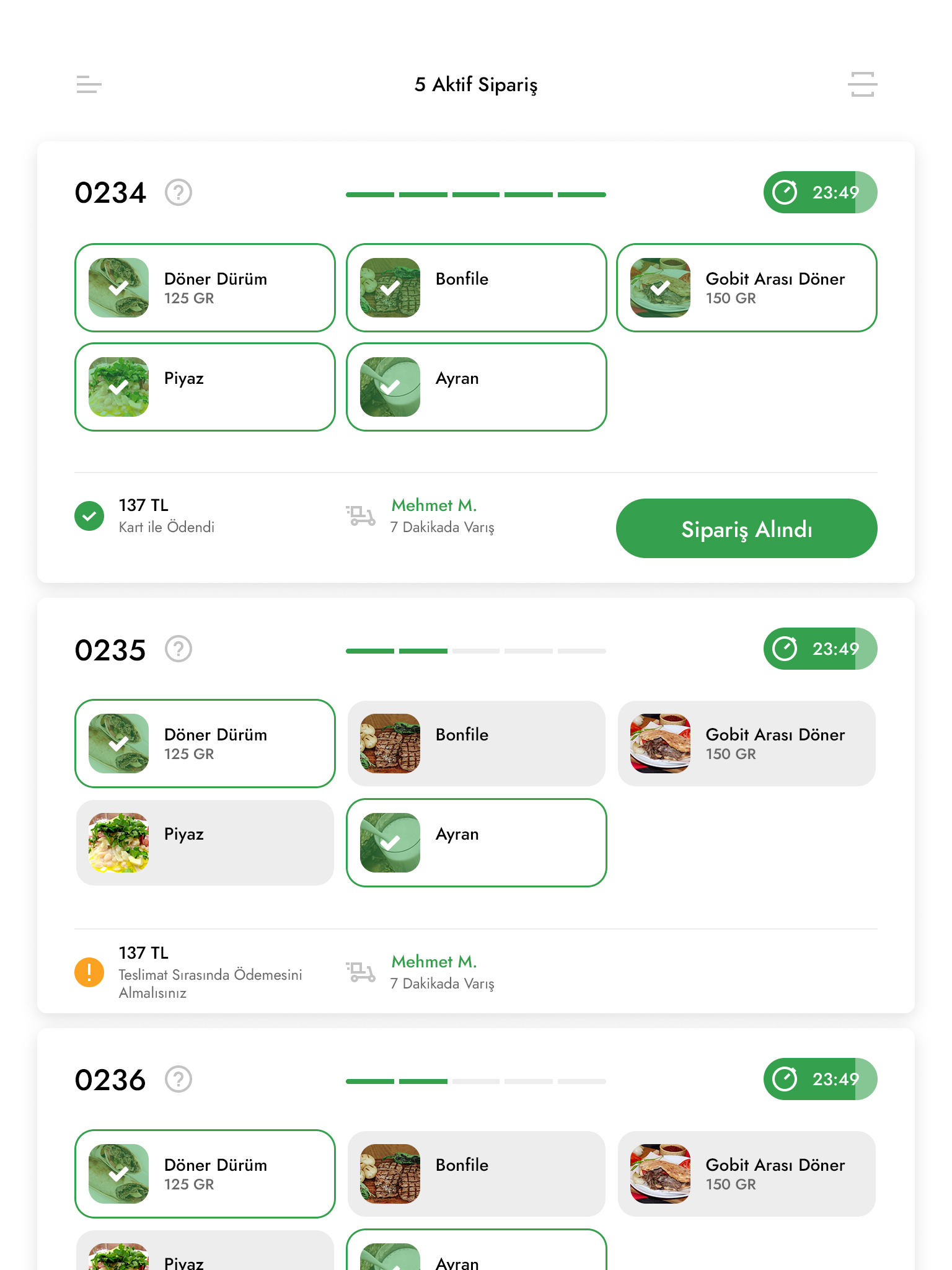Tap courier scooter icon in order 0235
This screenshot has height=1270, width=952.
[x=360, y=972]
